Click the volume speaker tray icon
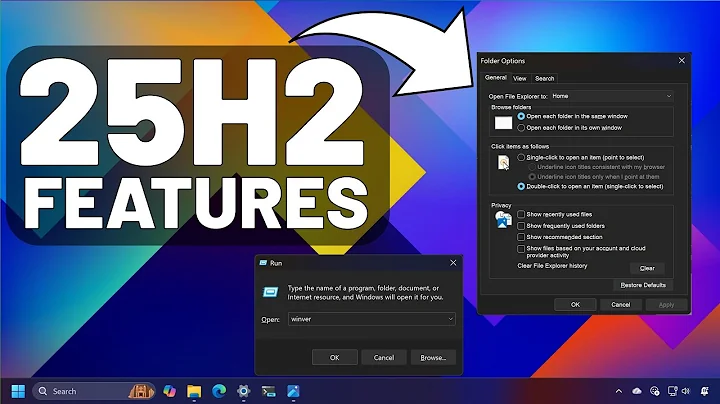Viewport: 720px width, 404px height. tap(686, 391)
